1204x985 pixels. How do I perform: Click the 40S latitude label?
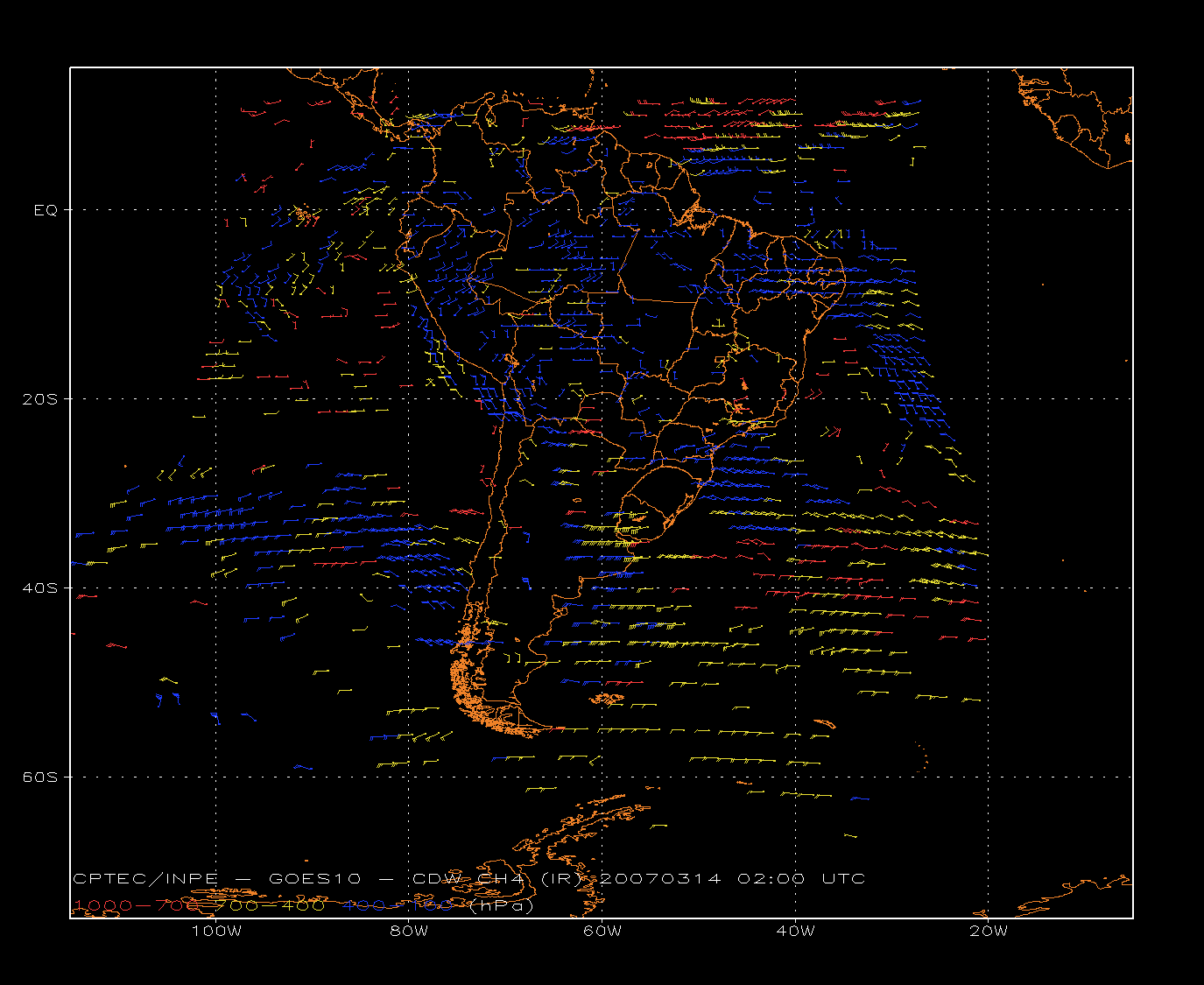[x=39, y=587]
